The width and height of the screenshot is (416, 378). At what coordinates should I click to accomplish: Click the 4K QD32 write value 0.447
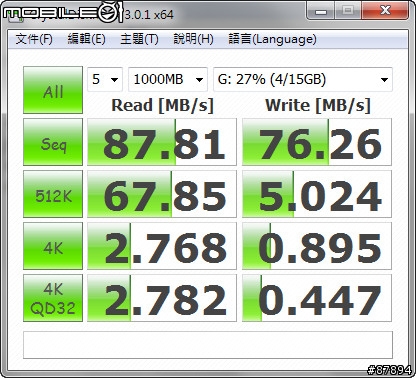[x=317, y=298]
